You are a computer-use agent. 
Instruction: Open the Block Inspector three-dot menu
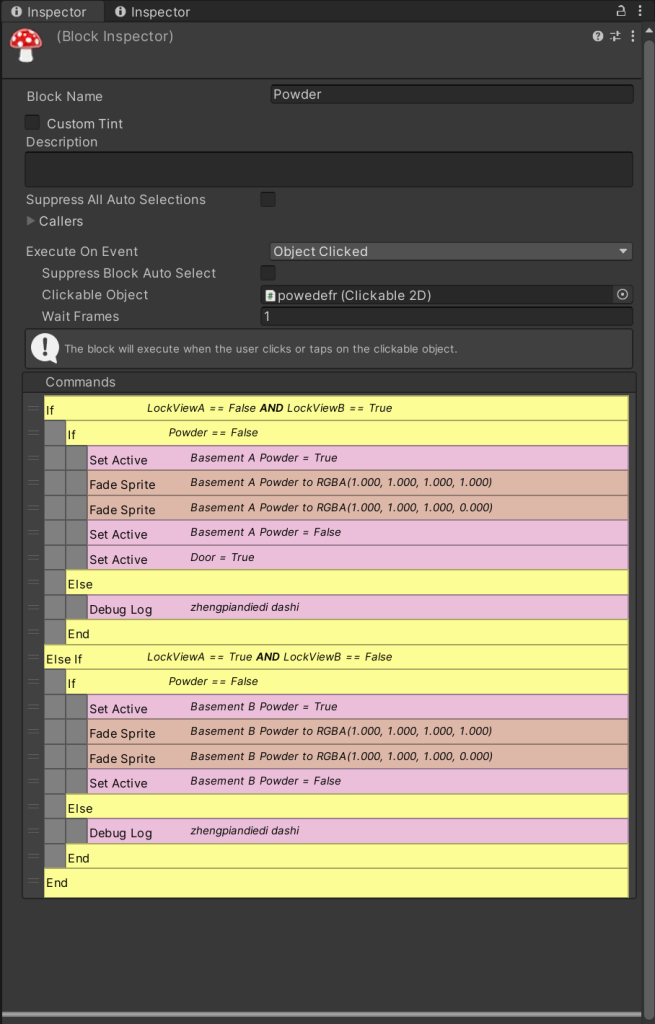tap(632, 37)
